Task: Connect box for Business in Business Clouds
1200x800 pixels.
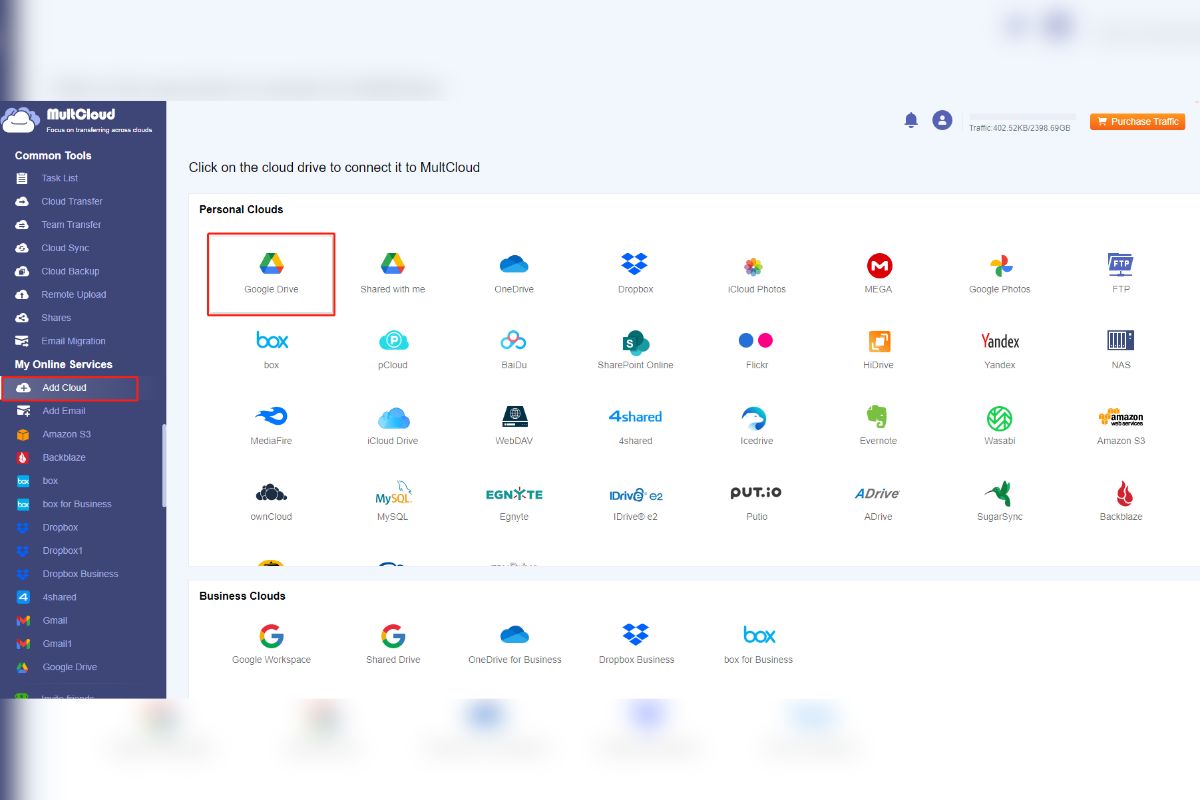Action: pos(758,644)
